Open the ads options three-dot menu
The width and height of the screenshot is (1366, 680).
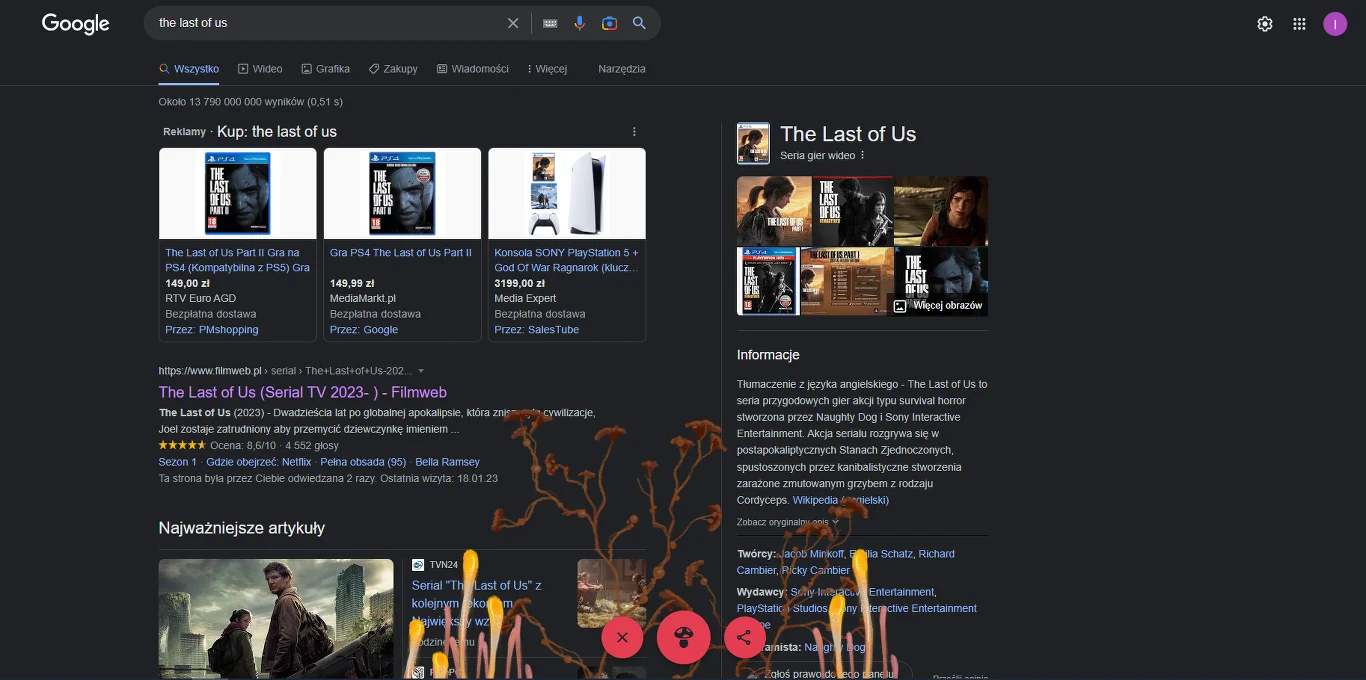[634, 132]
